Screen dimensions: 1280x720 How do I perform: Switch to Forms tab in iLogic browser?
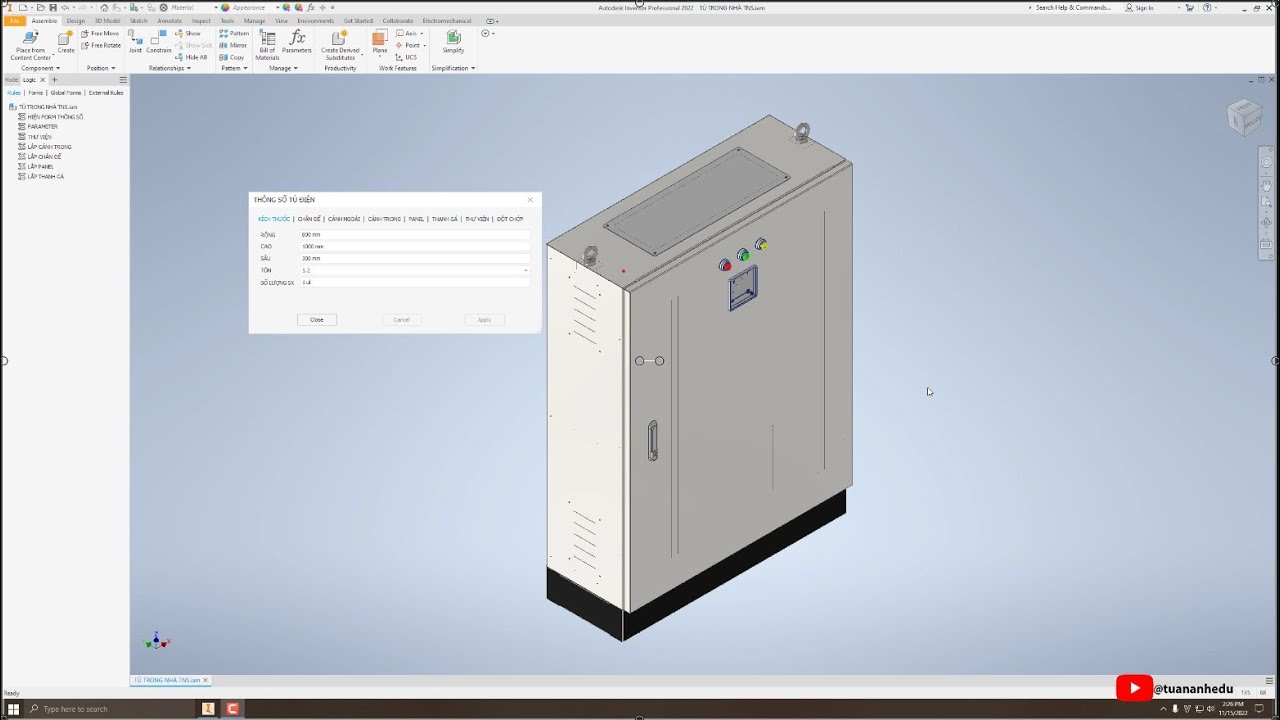[36, 92]
